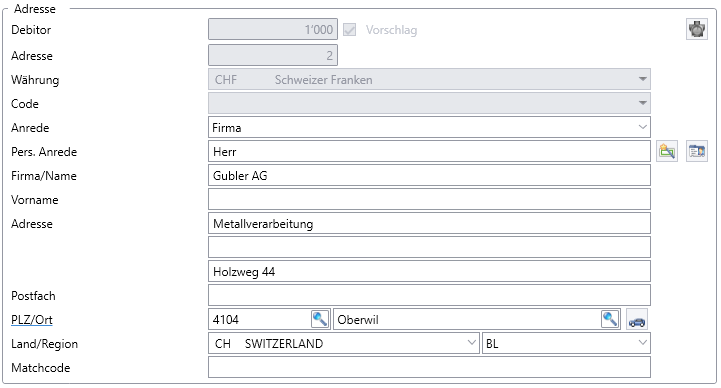Click the magnifier icon next to PLZ 4104

tap(320, 319)
